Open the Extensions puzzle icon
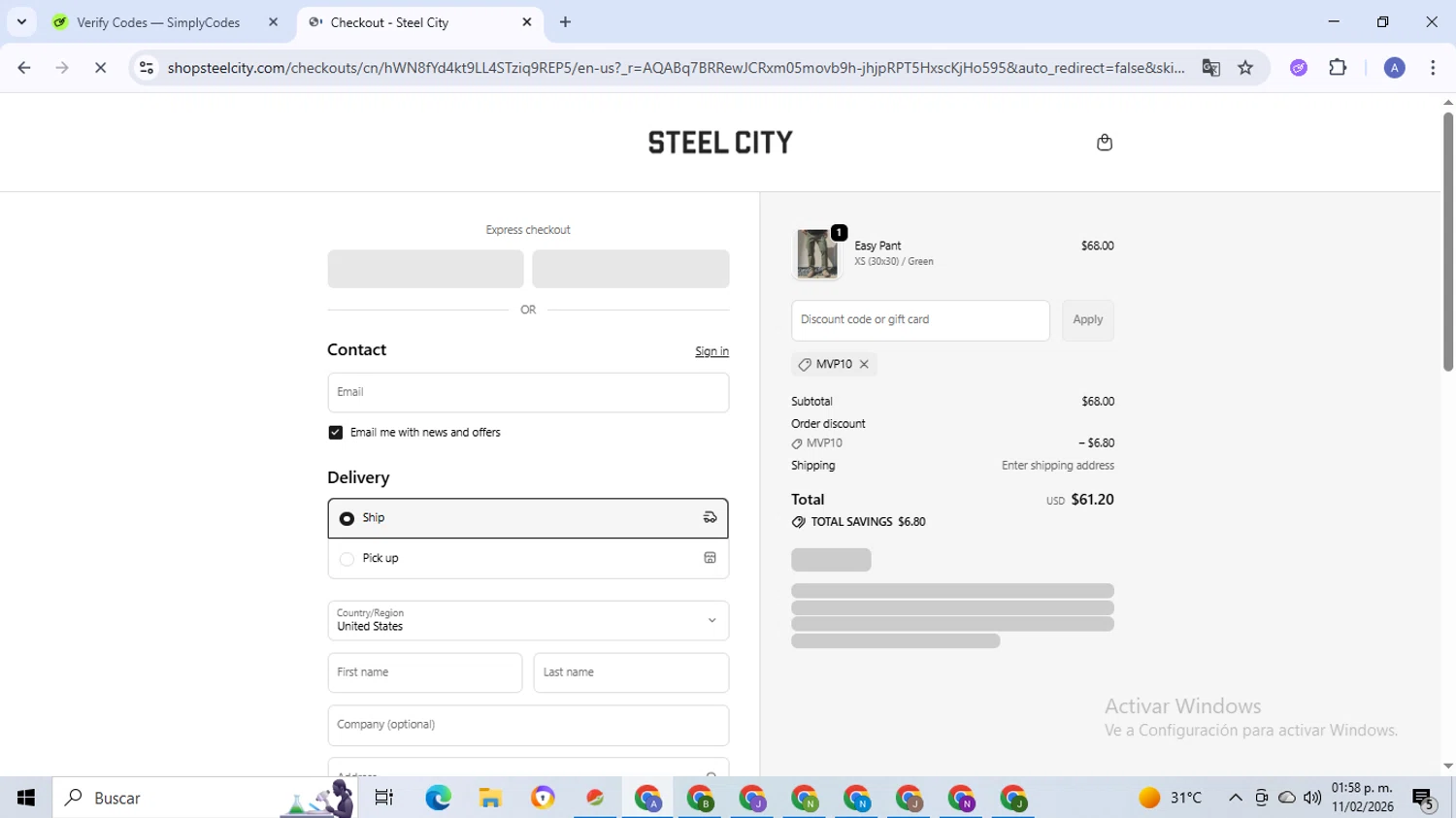The height and width of the screenshot is (818, 1456). tap(1338, 68)
